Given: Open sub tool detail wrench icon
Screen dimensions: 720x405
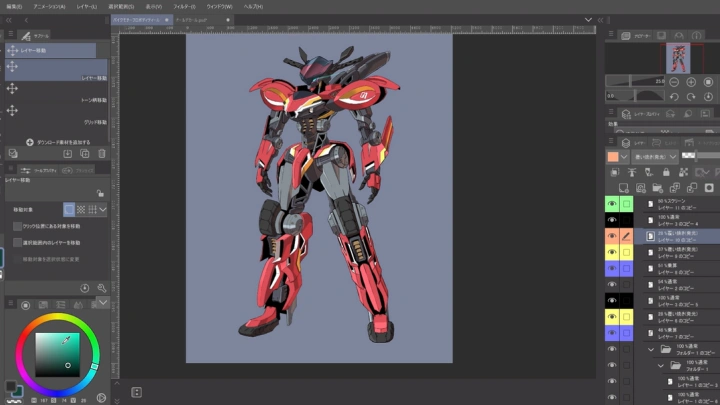Looking at the screenshot, I should click(x=101, y=288).
